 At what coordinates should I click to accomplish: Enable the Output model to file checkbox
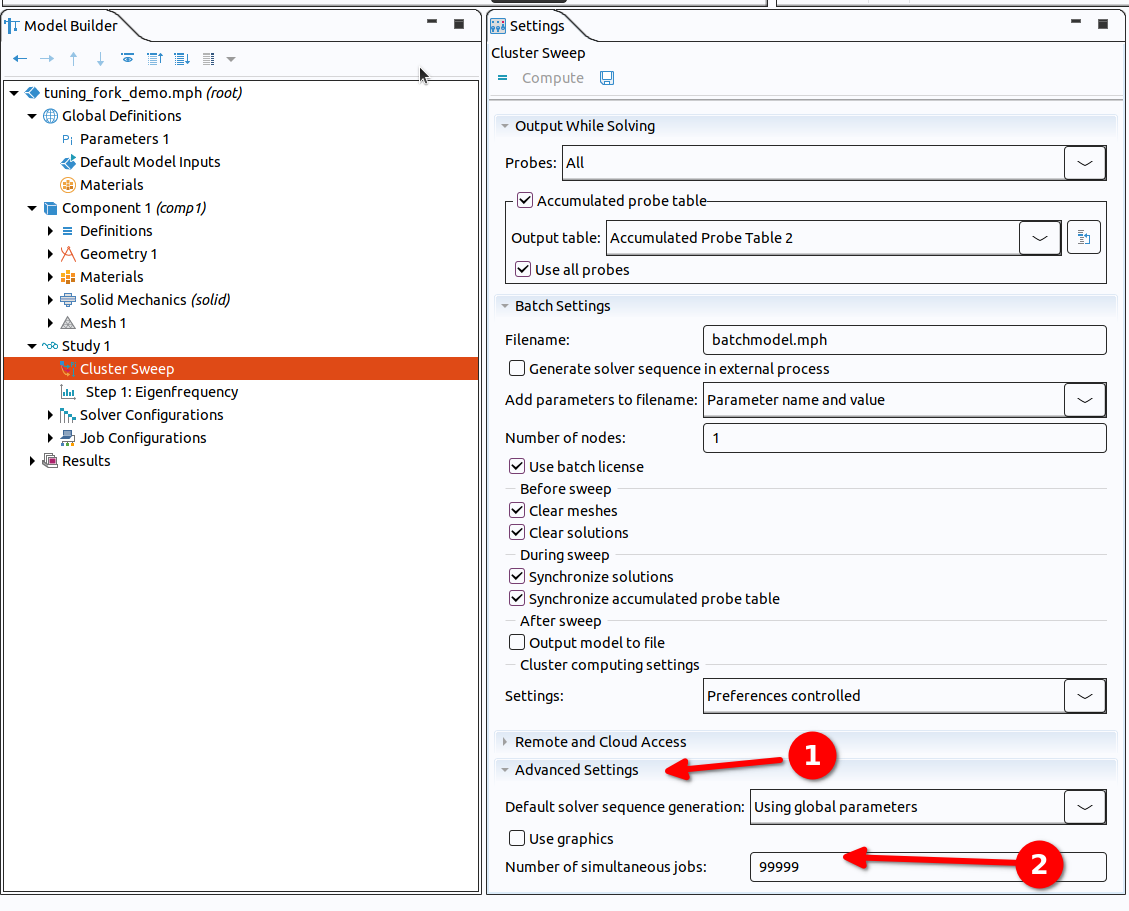(517, 642)
